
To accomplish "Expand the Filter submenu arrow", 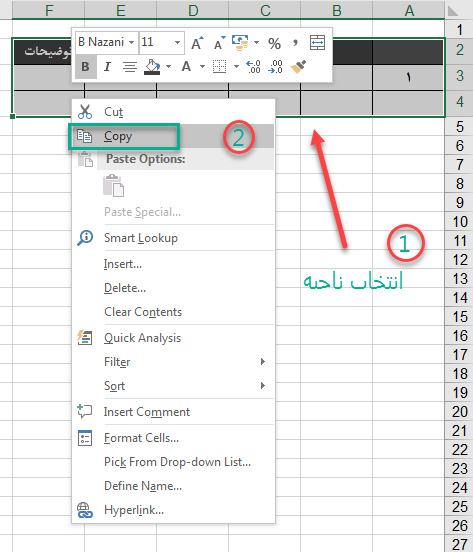I will tap(263, 362).
